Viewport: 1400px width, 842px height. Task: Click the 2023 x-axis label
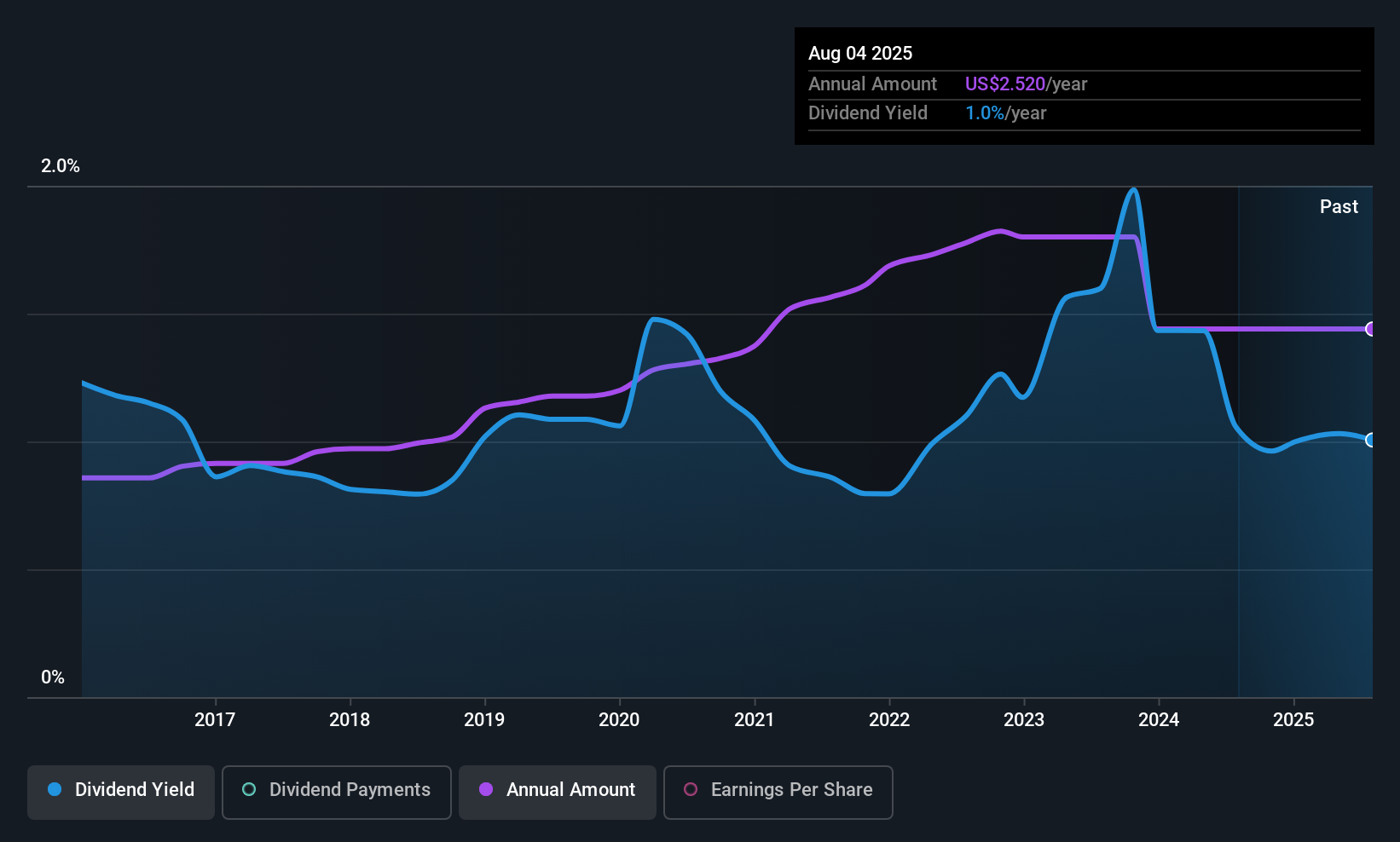[x=1024, y=720]
